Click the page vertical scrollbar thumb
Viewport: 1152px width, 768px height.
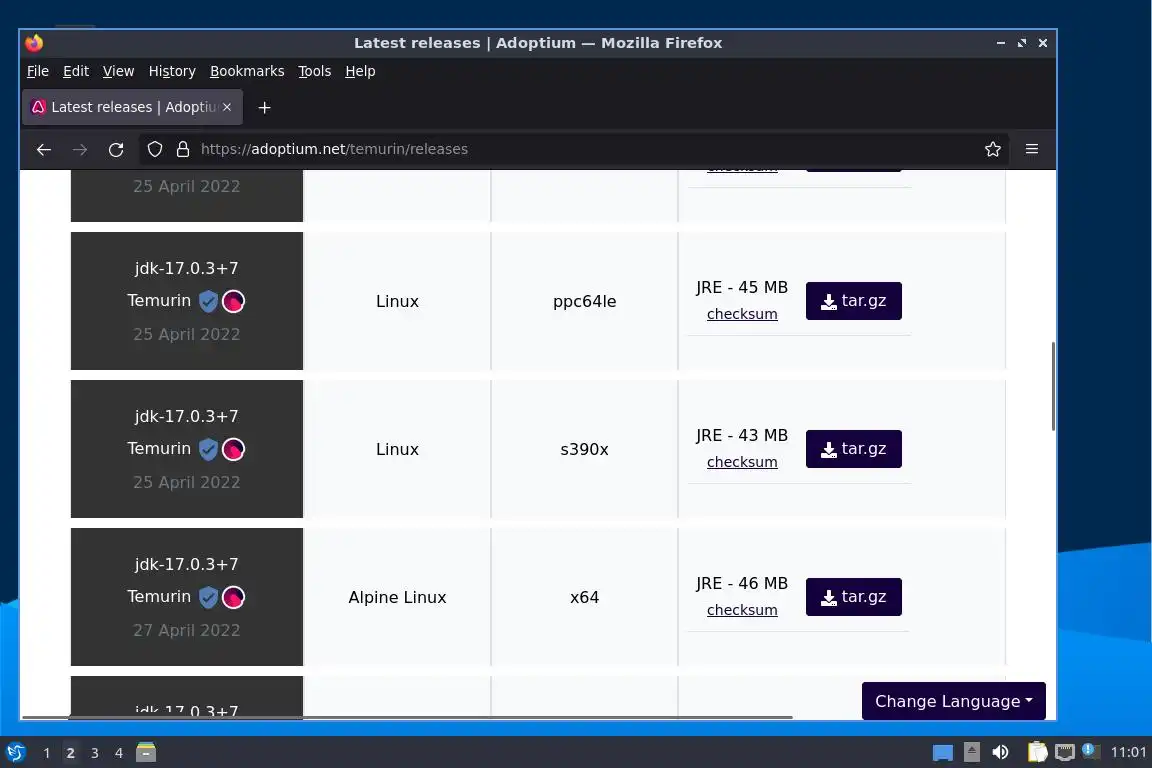(x=1053, y=386)
